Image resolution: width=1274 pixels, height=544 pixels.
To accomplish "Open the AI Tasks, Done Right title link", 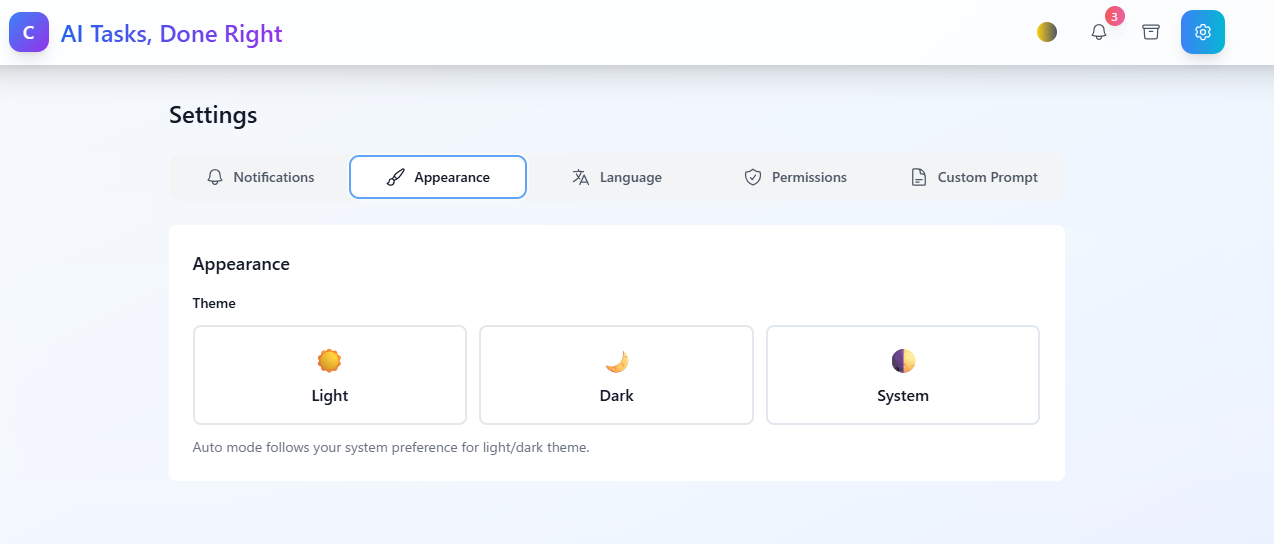I will (x=172, y=33).
